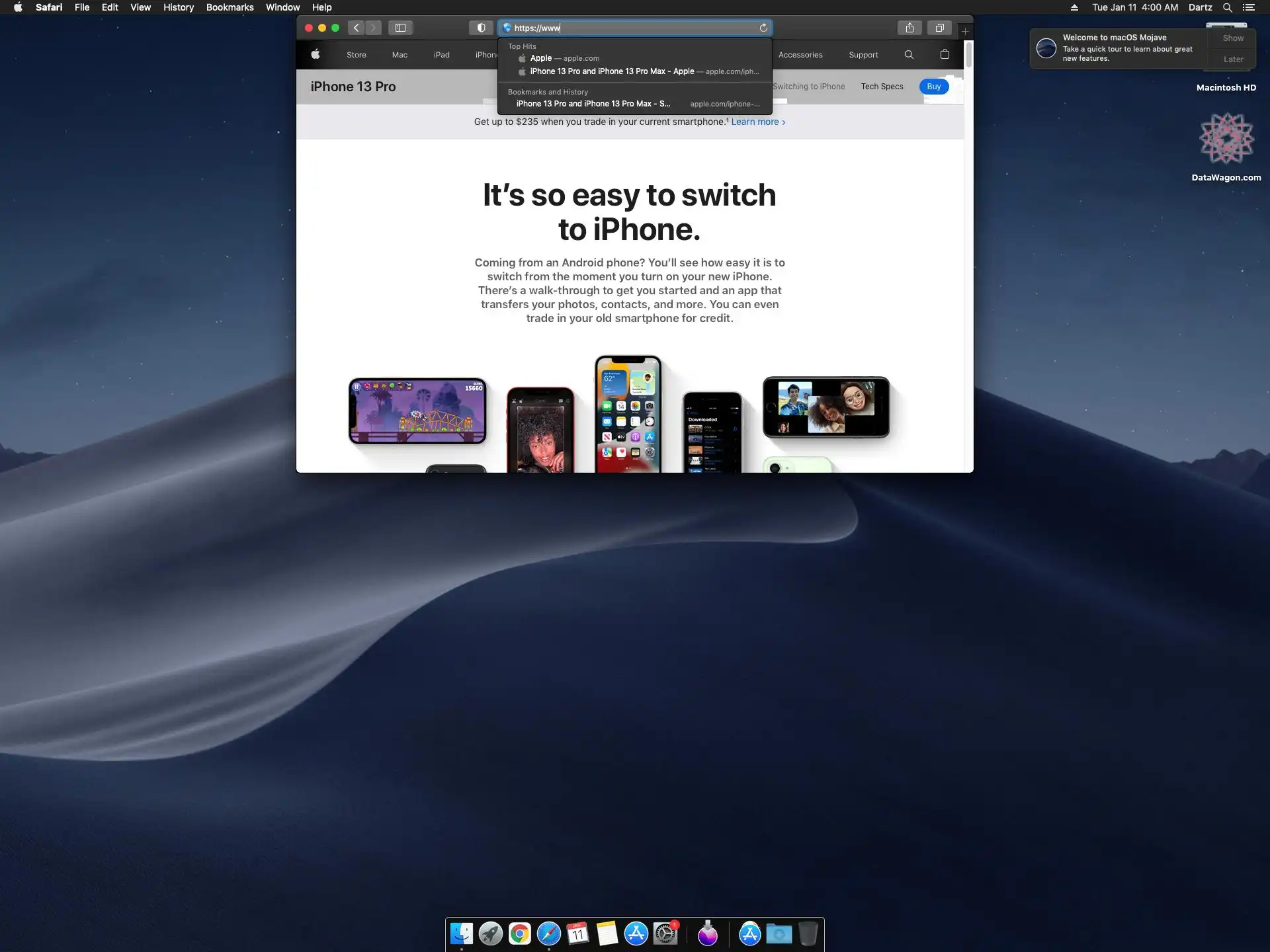This screenshot has height=952, width=1270.
Task: Click the page vertical scrollbar
Action: [968, 54]
